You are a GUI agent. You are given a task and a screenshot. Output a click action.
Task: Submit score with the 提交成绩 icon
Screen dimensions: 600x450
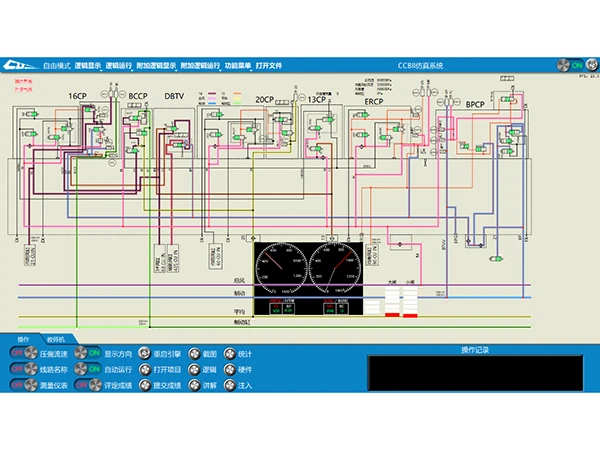click(x=144, y=385)
